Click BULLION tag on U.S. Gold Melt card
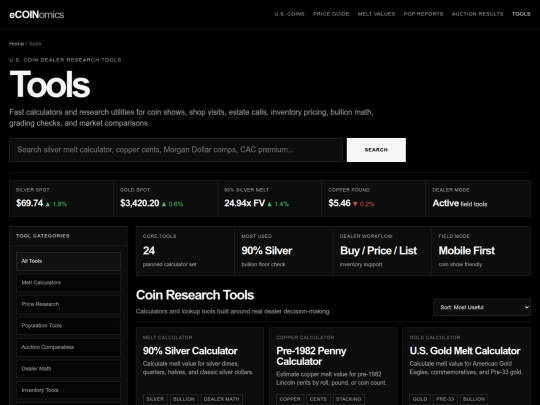540x405 pixels. click(x=474, y=399)
